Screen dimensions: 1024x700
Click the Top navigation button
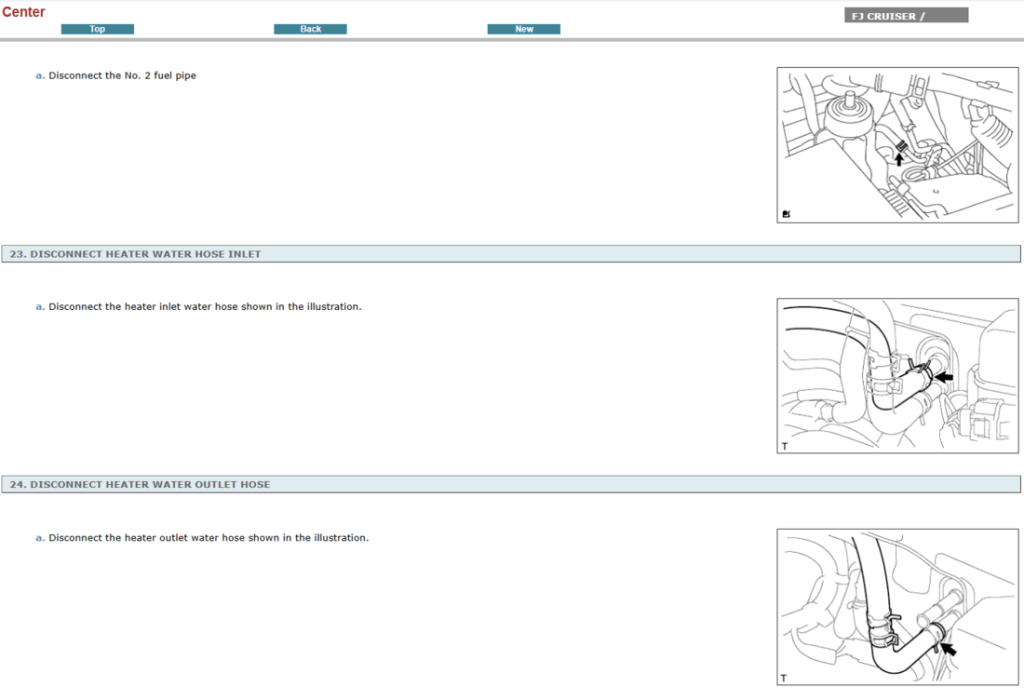pyautogui.click(x=97, y=29)
